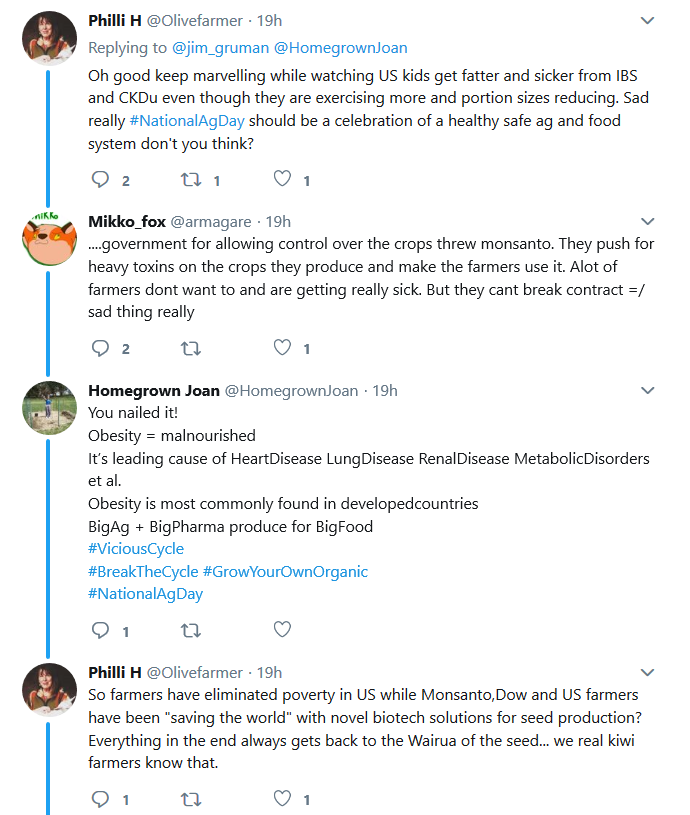Open the #ViciousCycle hashtag
690x815 pixels.
(x=136, y=549)
